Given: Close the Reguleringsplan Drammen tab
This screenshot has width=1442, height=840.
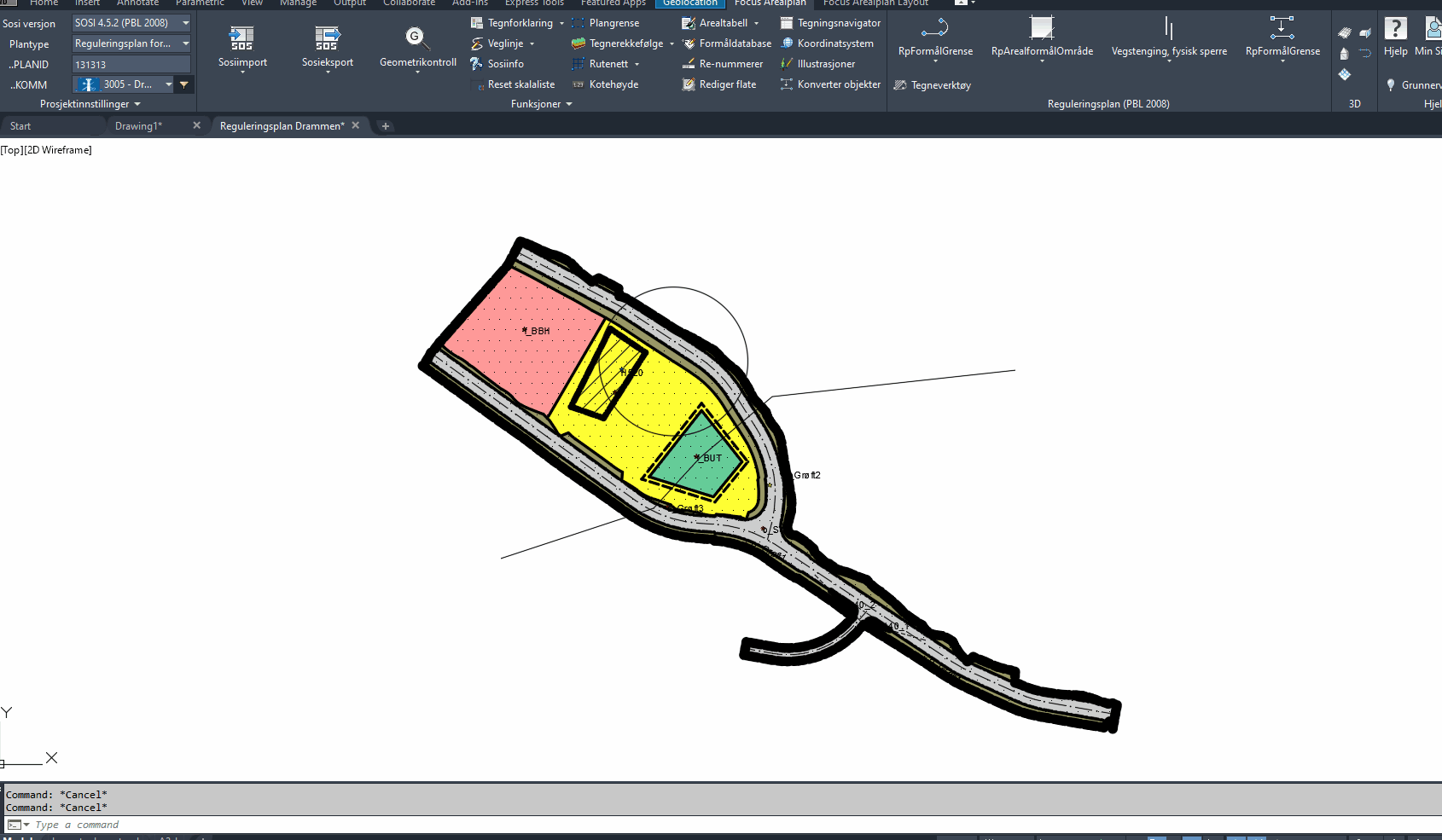Looking at the screenshot, I should point(356,125).
